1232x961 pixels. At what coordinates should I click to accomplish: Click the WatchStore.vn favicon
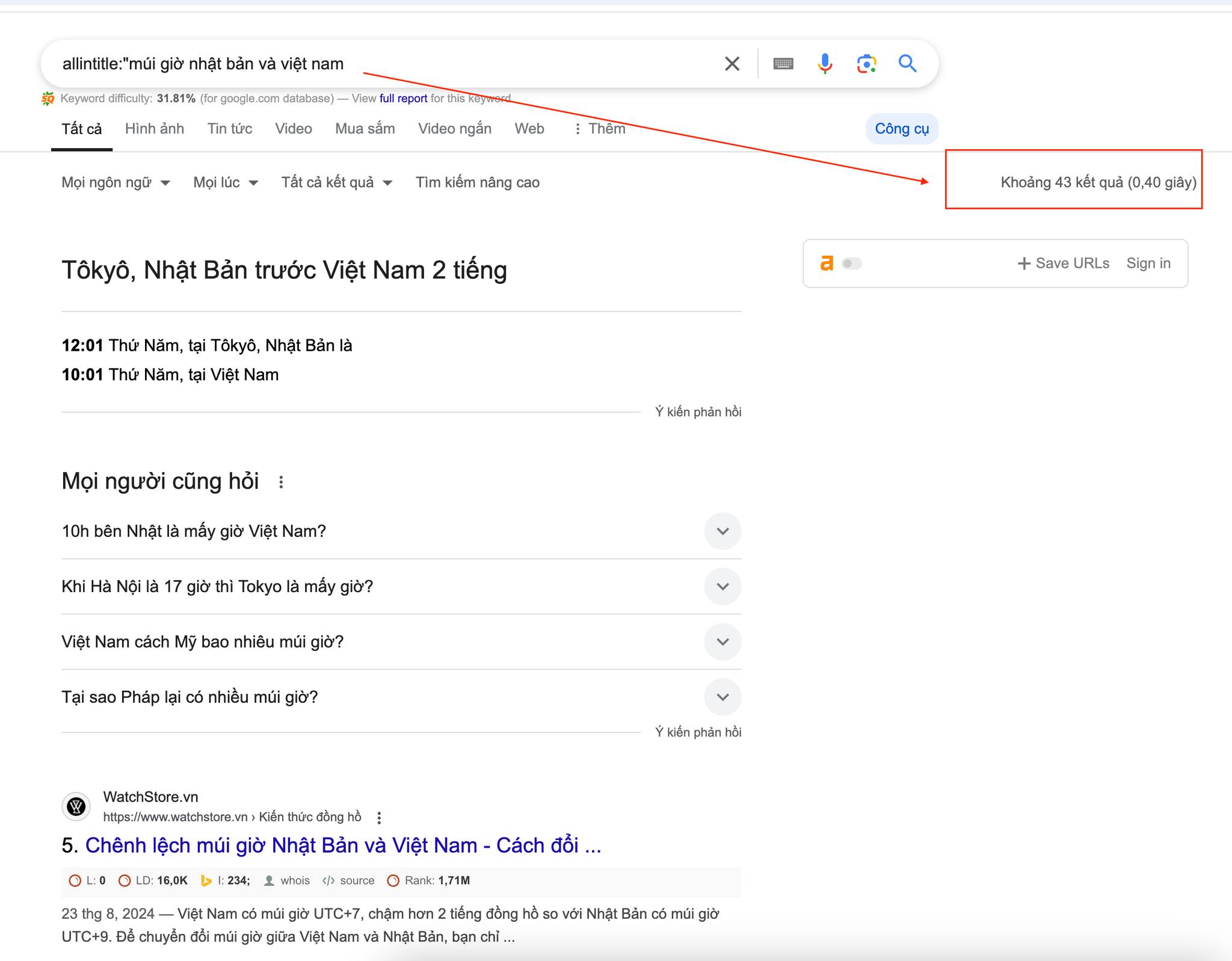(x=76, y=806)
